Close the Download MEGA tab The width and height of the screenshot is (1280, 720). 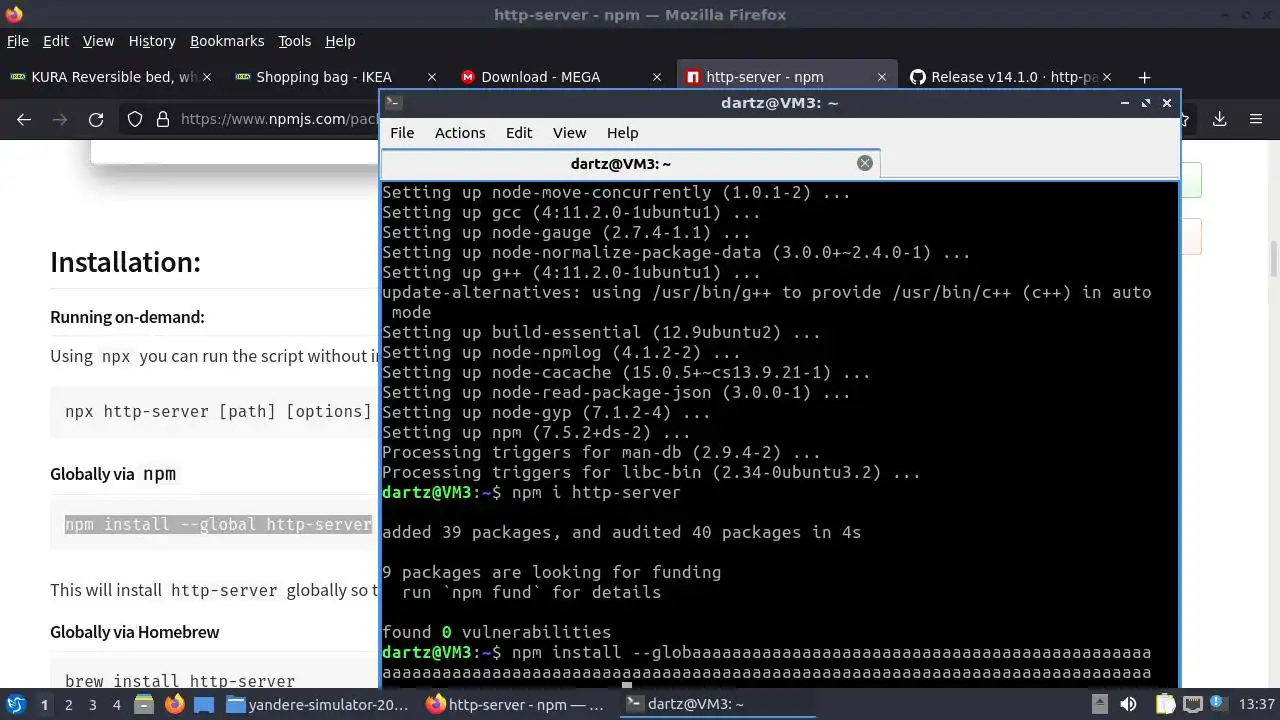(x=657, y=77)
